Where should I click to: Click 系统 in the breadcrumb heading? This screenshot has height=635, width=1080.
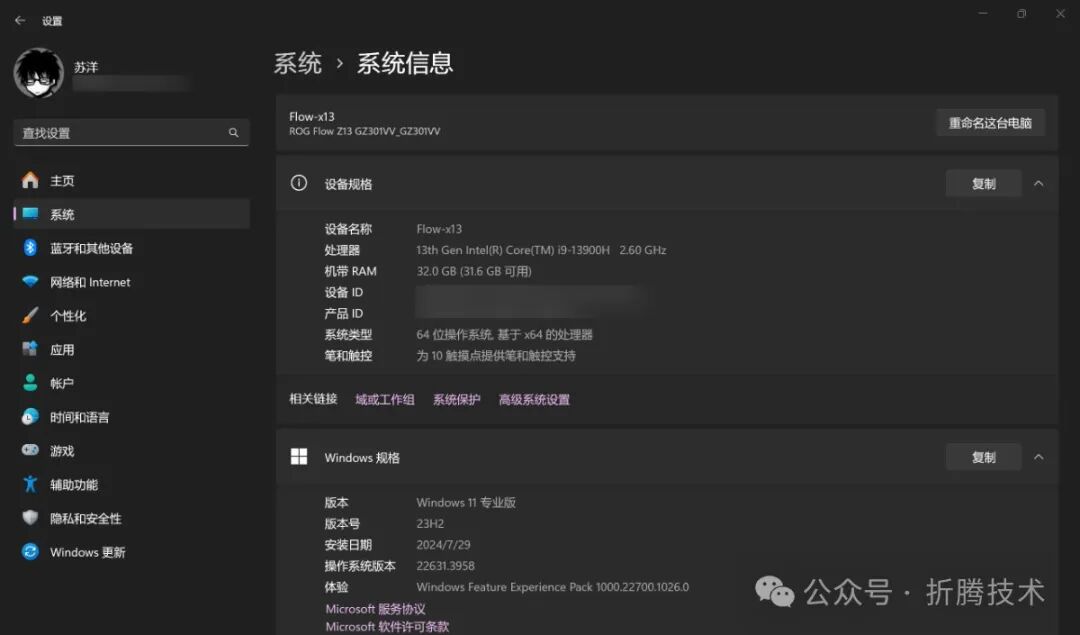coord(298,63)
